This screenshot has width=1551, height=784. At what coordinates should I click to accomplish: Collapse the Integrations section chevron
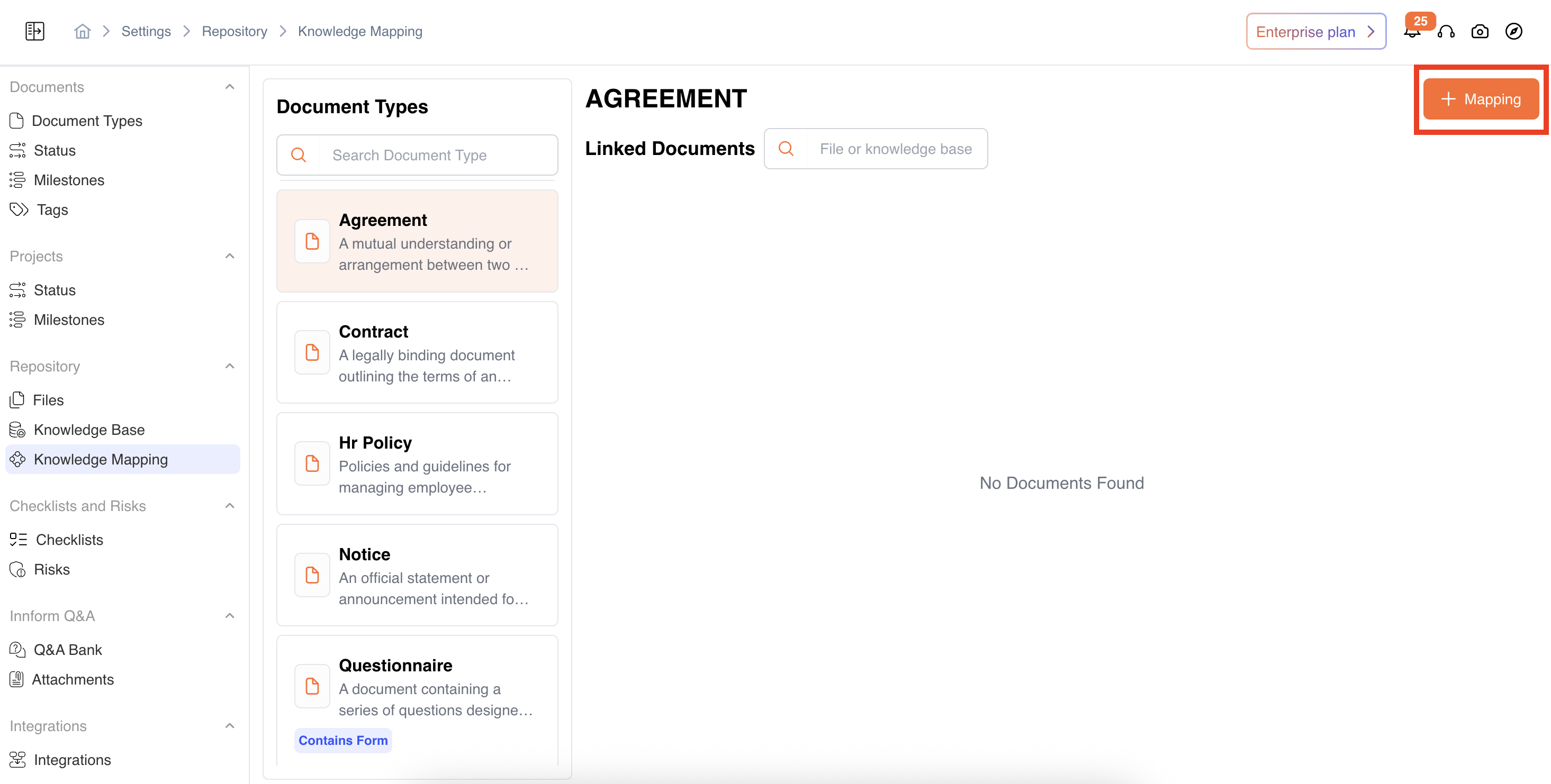point(229,726)
